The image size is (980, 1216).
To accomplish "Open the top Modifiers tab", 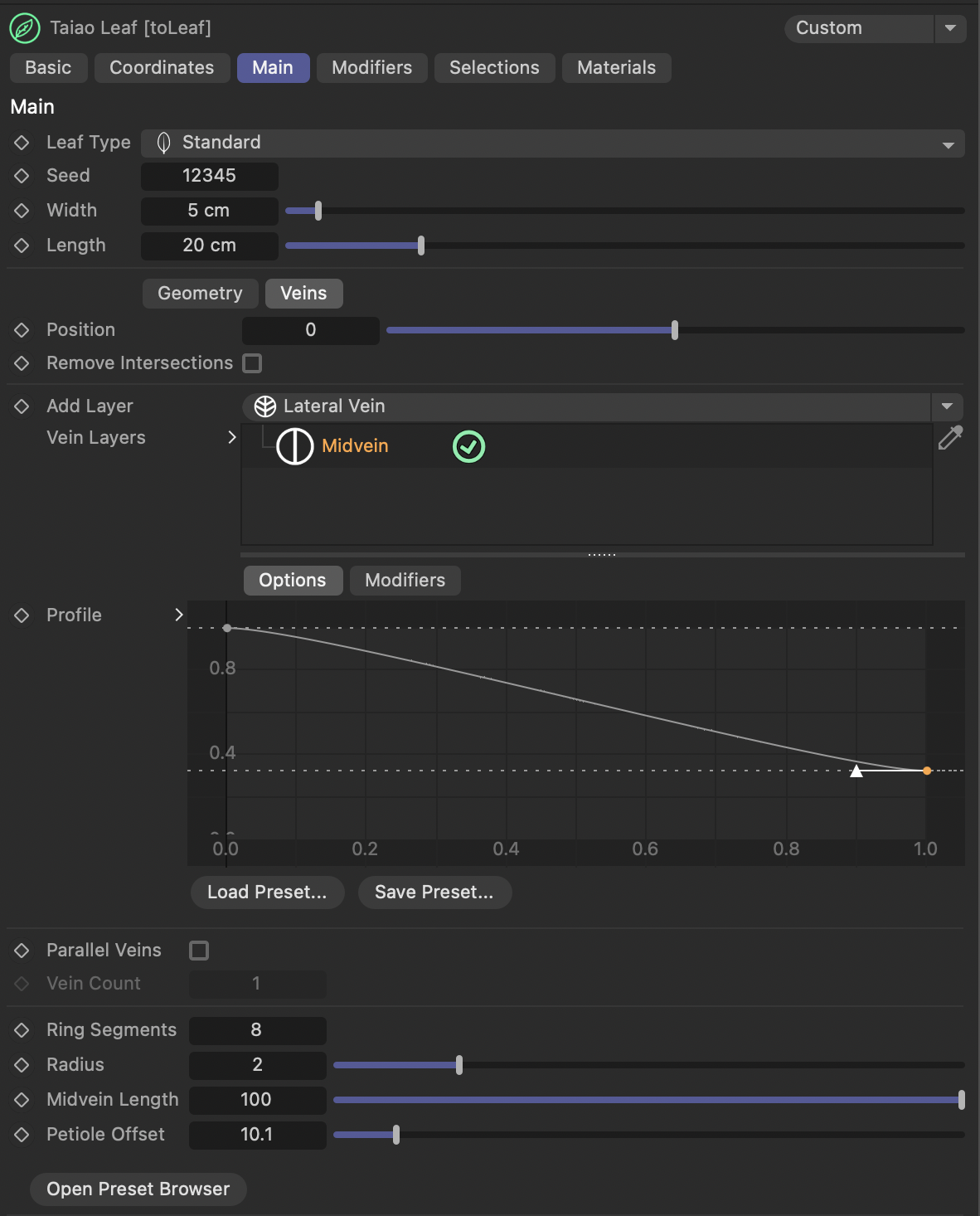I will [x=371, y=68].
